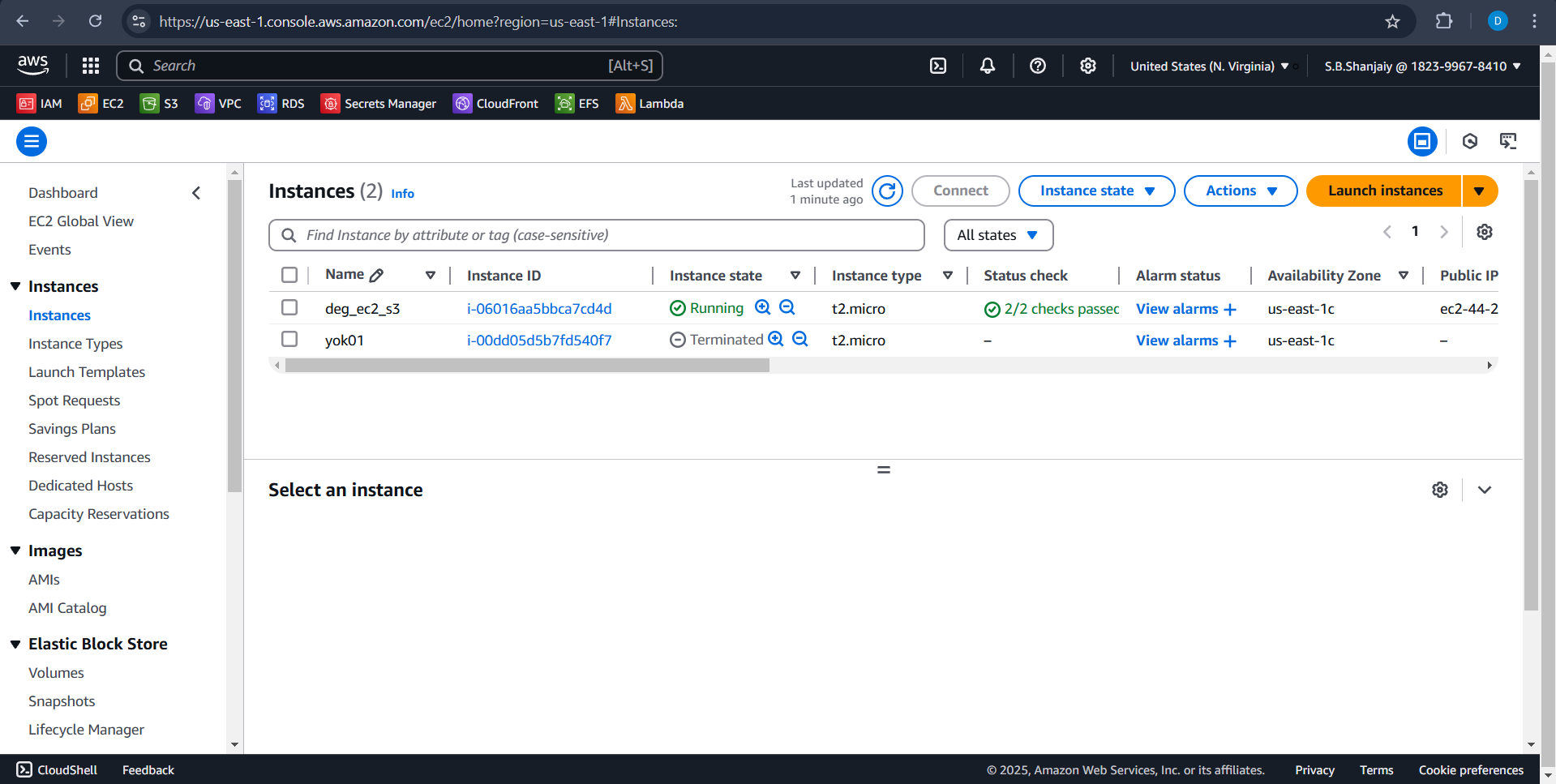Open Instance Types in sidebar

(x=75, y=344)
